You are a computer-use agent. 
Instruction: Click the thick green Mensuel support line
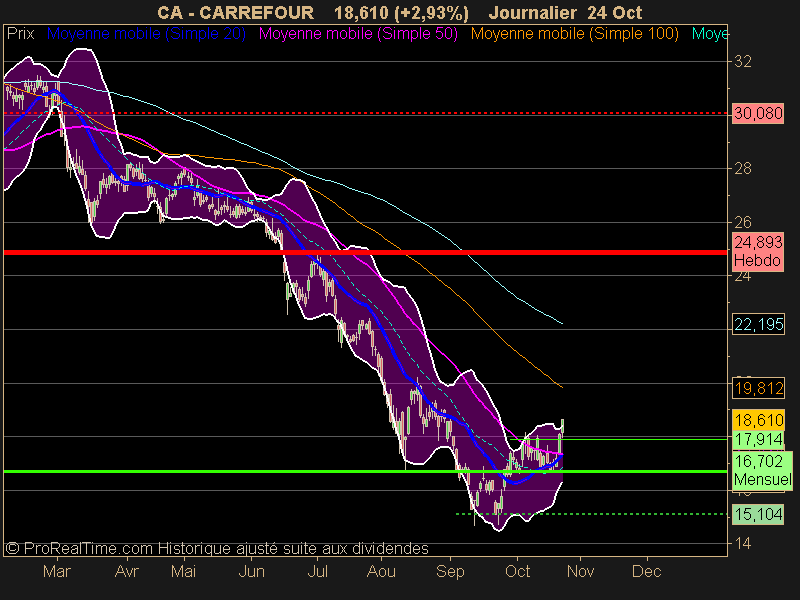365,471
